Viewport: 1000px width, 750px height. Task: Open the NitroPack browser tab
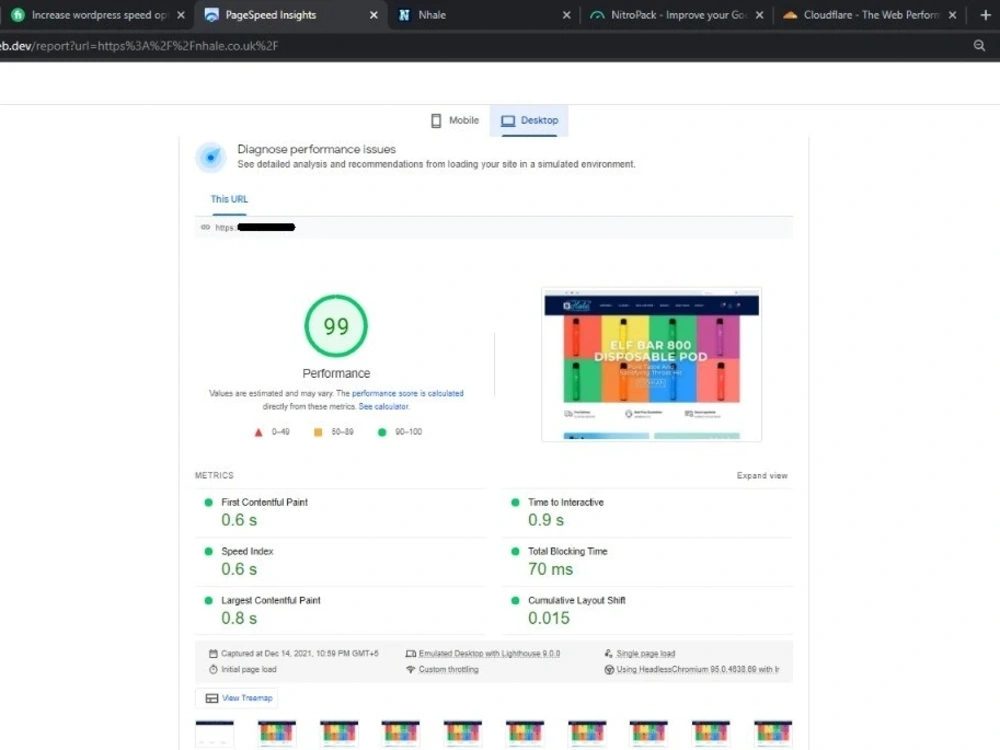[x=676, y=15]
